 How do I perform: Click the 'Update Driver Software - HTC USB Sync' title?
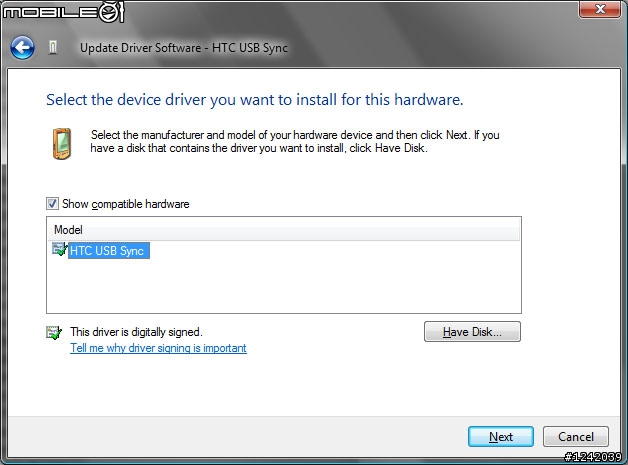[184, 48]
